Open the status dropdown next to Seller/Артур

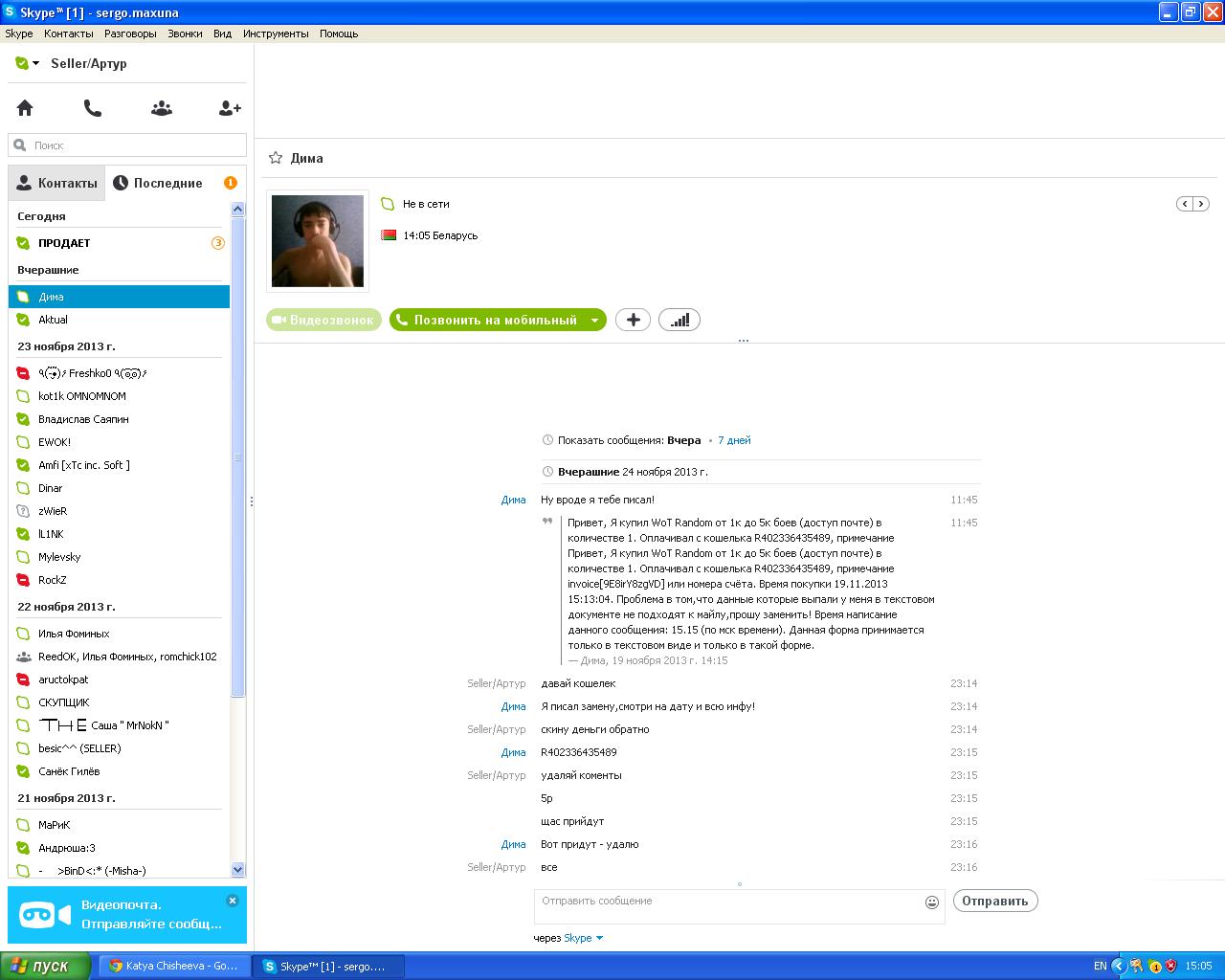pos(28,63)
